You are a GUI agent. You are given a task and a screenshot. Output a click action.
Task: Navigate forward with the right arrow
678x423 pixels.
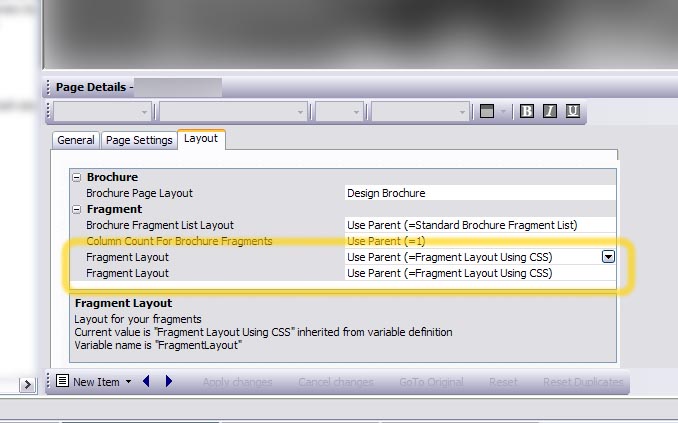[x=169, y=382]
